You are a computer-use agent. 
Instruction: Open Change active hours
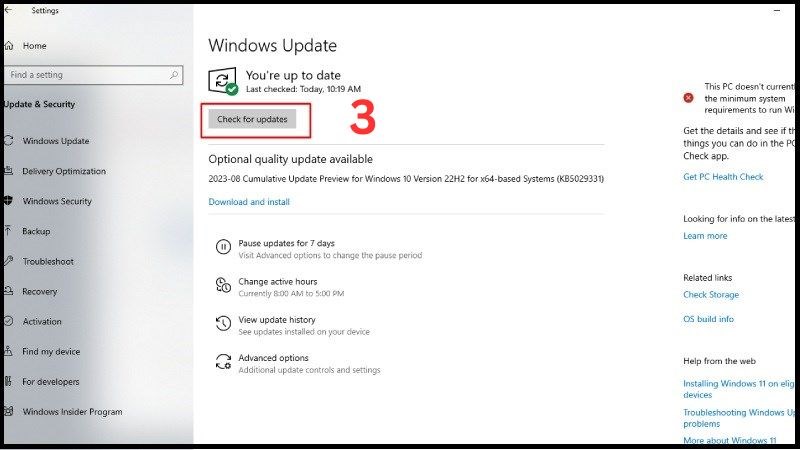click(x=278, y=282)
